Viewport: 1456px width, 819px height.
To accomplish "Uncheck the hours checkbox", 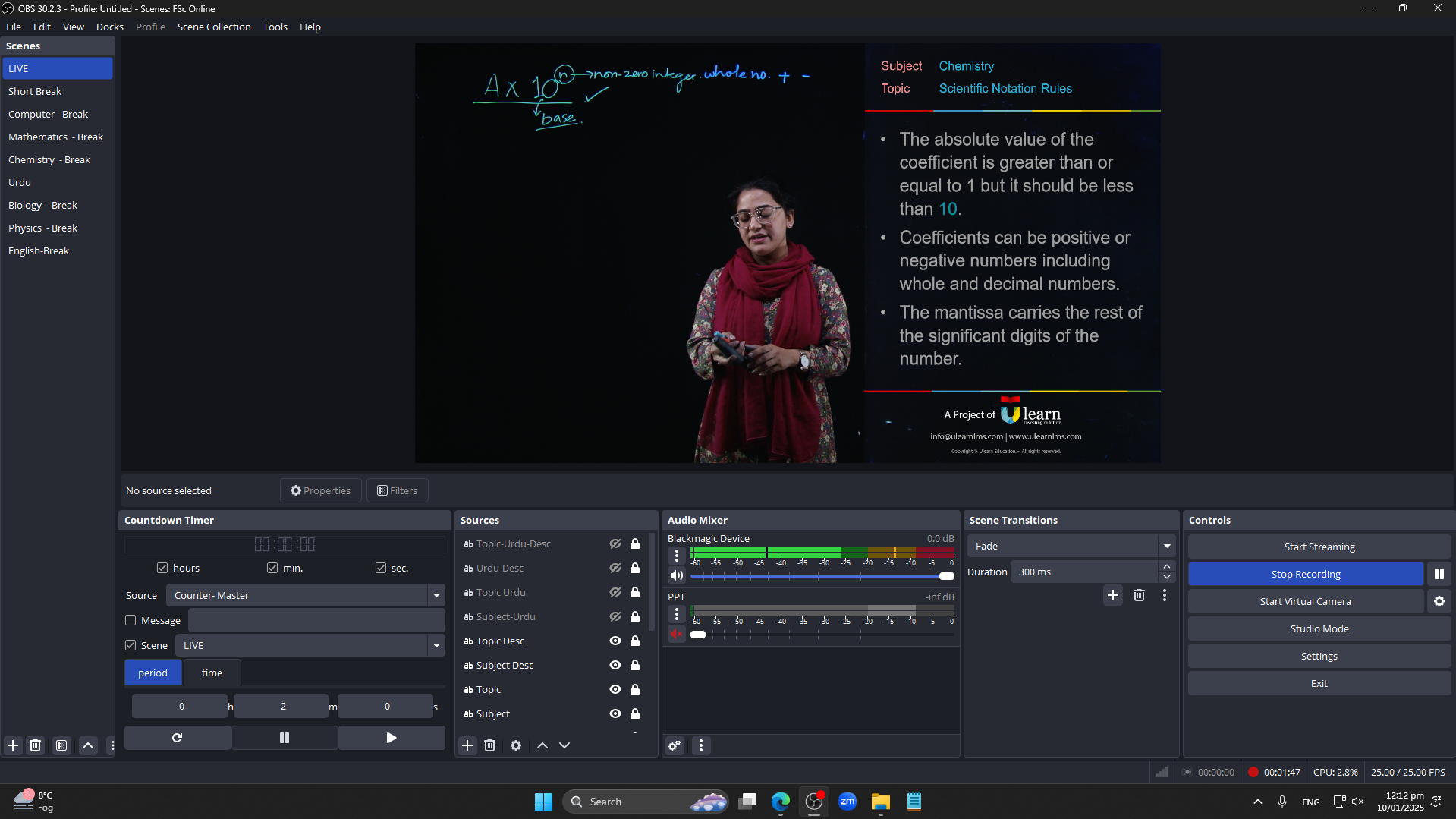I will tap(162, 568).
